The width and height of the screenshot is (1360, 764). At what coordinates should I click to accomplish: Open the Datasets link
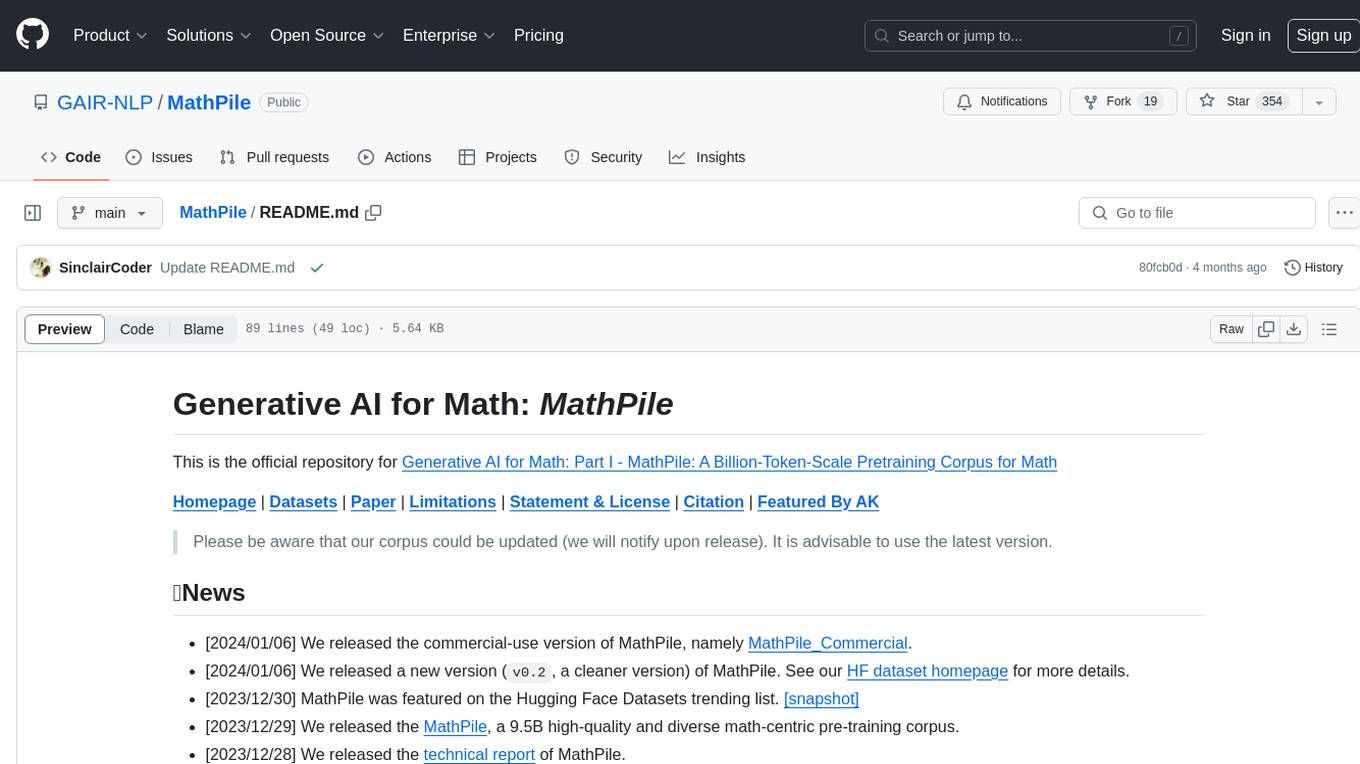coord(303,502)
